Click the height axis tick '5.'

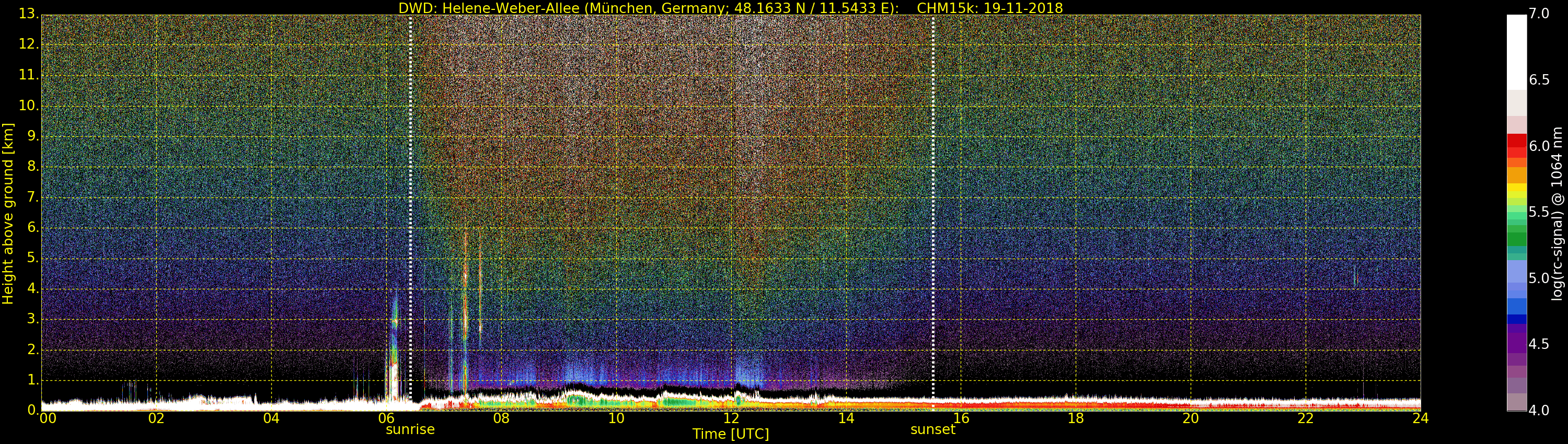tap(33, 259)
